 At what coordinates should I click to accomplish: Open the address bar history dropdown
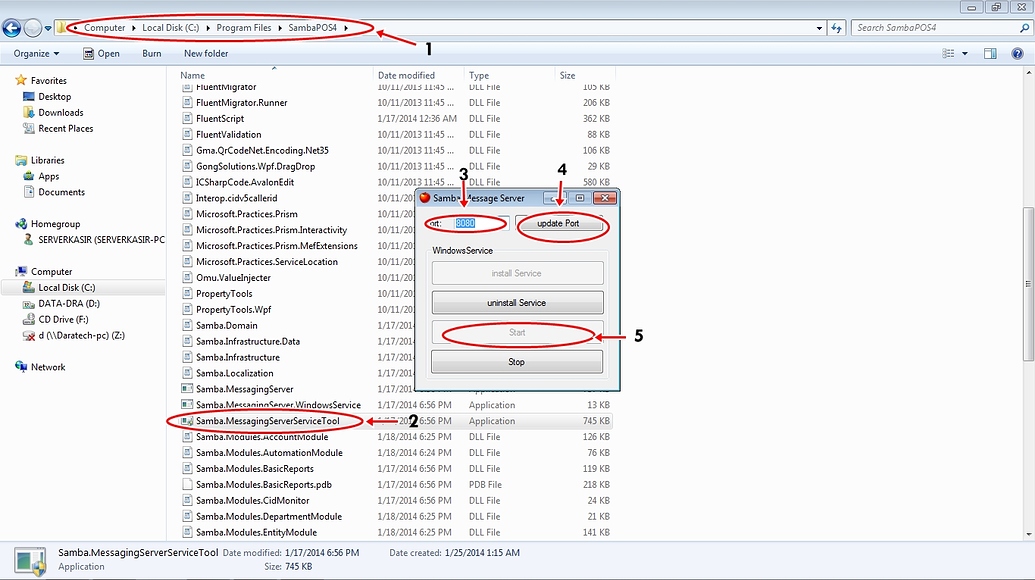pyautogui.click(x=820, y=28)
